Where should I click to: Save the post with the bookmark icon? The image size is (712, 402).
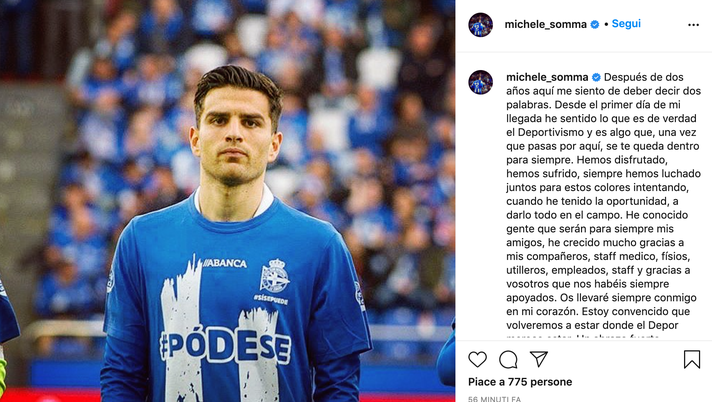(692, 359)
